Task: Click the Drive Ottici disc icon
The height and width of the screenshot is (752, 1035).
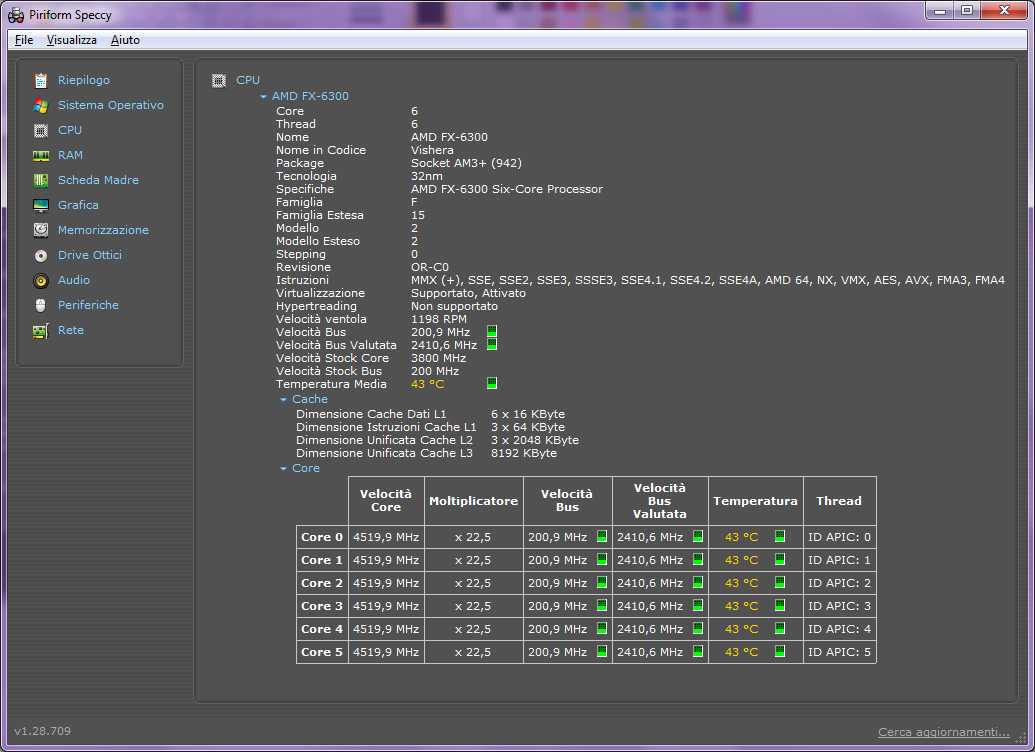Action: point(41,256)
